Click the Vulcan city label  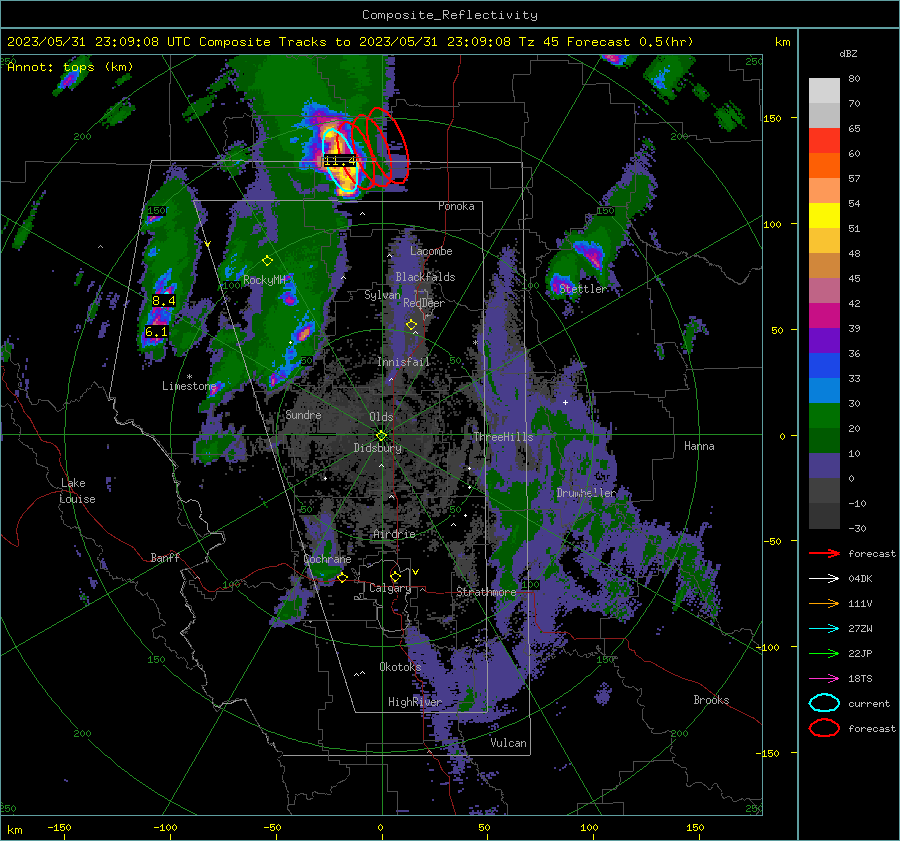(x=509, y=743)
